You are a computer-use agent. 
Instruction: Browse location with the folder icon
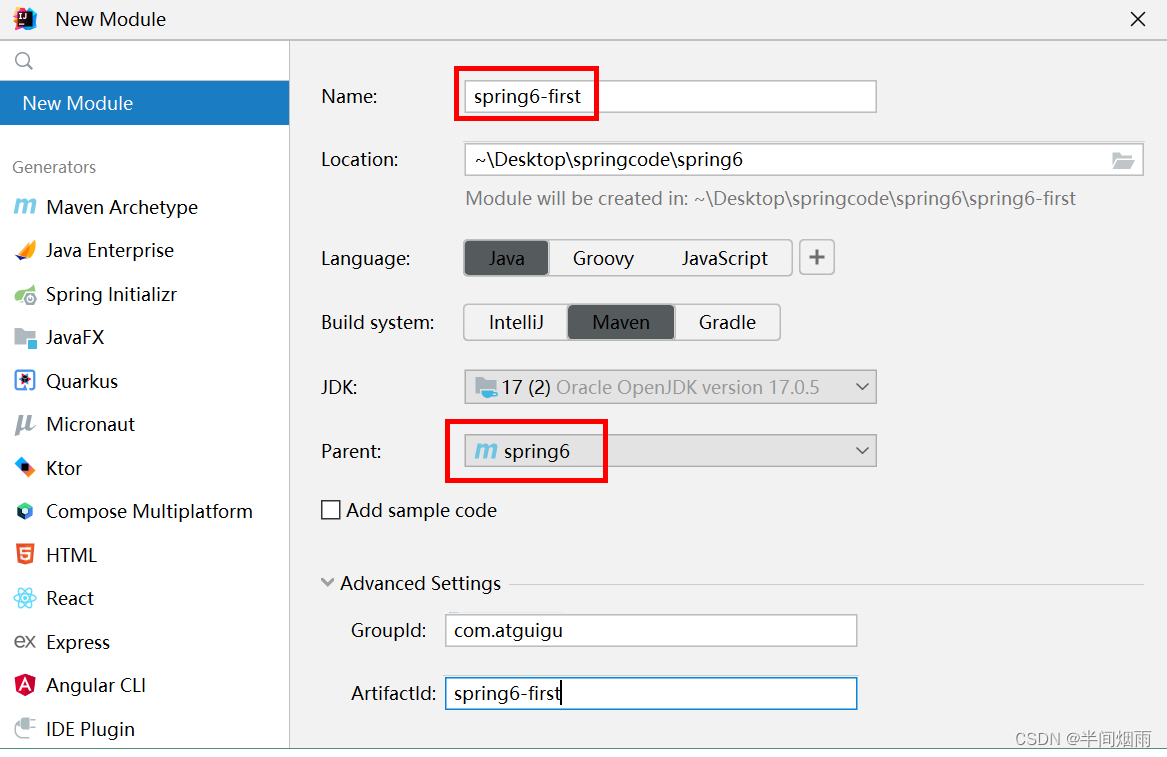coord(1122,160)
